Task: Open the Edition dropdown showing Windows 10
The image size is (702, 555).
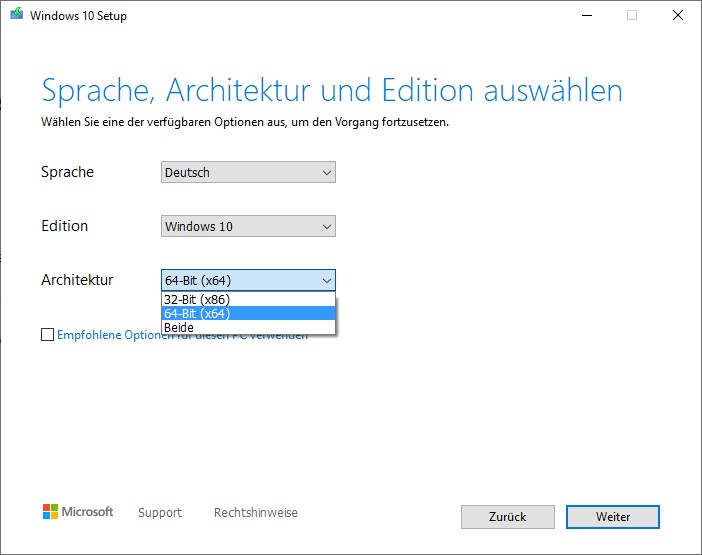Action: pos(248,226)
